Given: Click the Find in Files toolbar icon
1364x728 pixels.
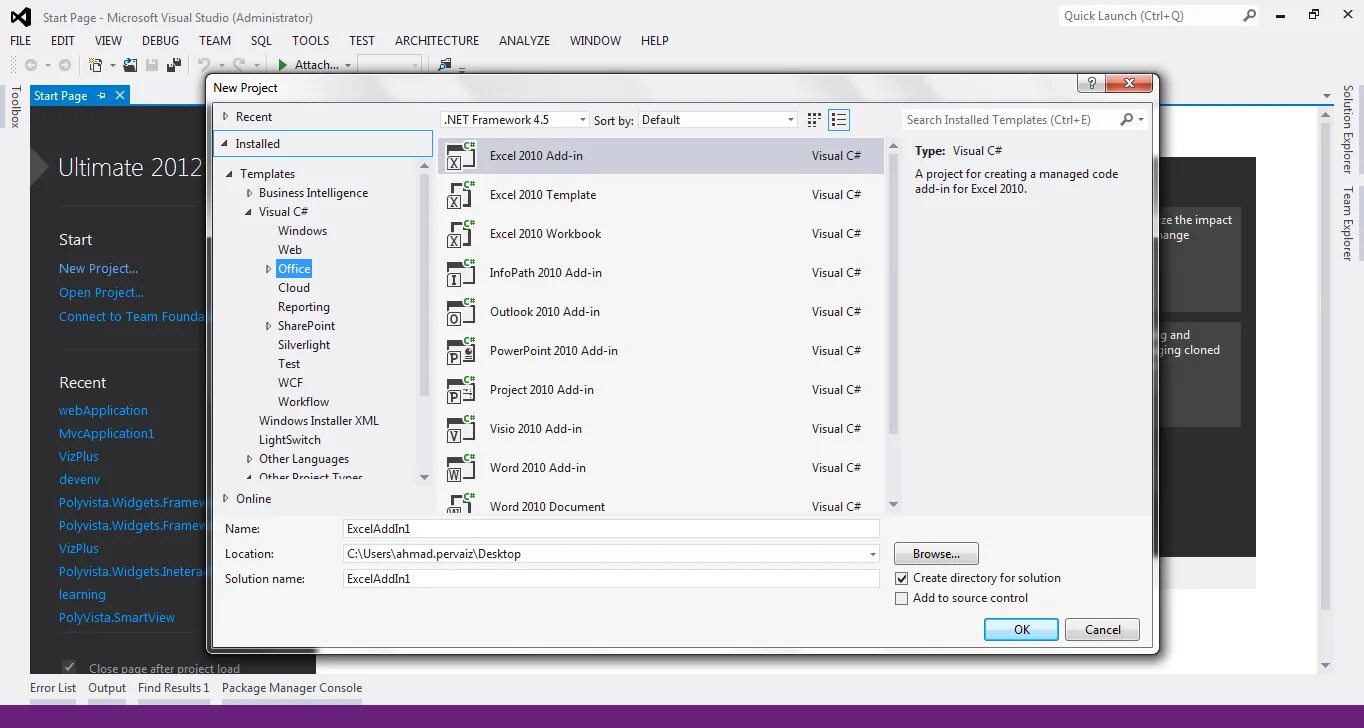Looking at the screenshot, I should coord(445,65).
